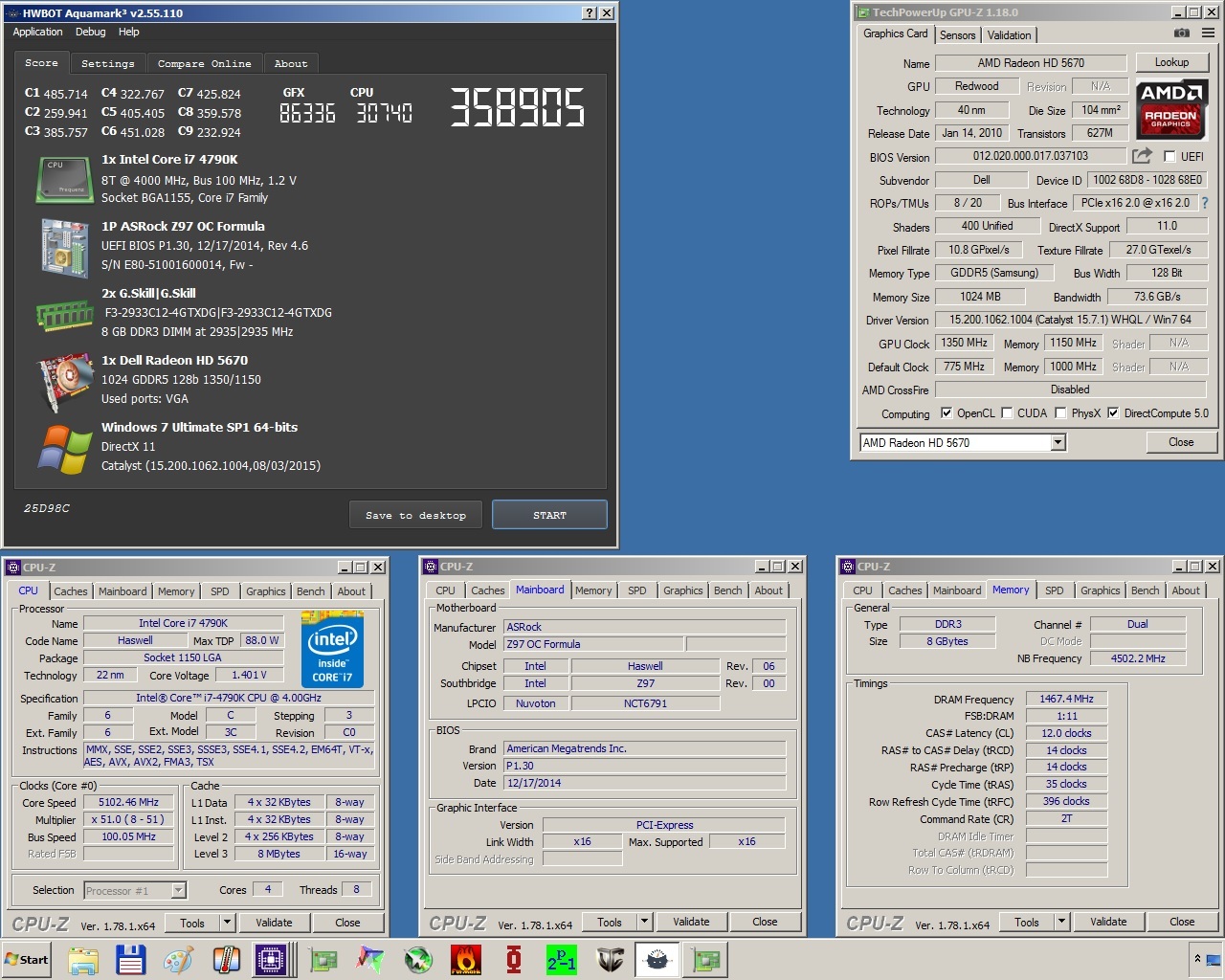The image size is (1225, 980).
Task: Open the silver TC shield taskbar icon
Action: click(610, 960)
